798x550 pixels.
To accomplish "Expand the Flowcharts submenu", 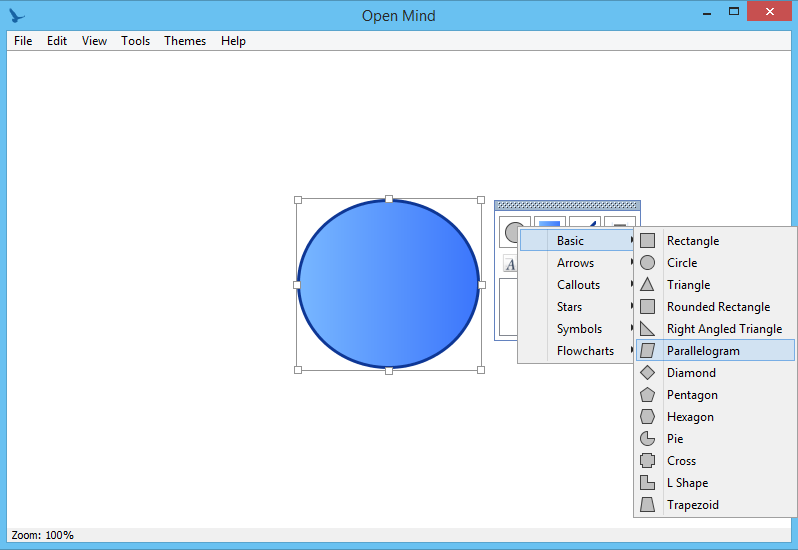I will point(577,351).
